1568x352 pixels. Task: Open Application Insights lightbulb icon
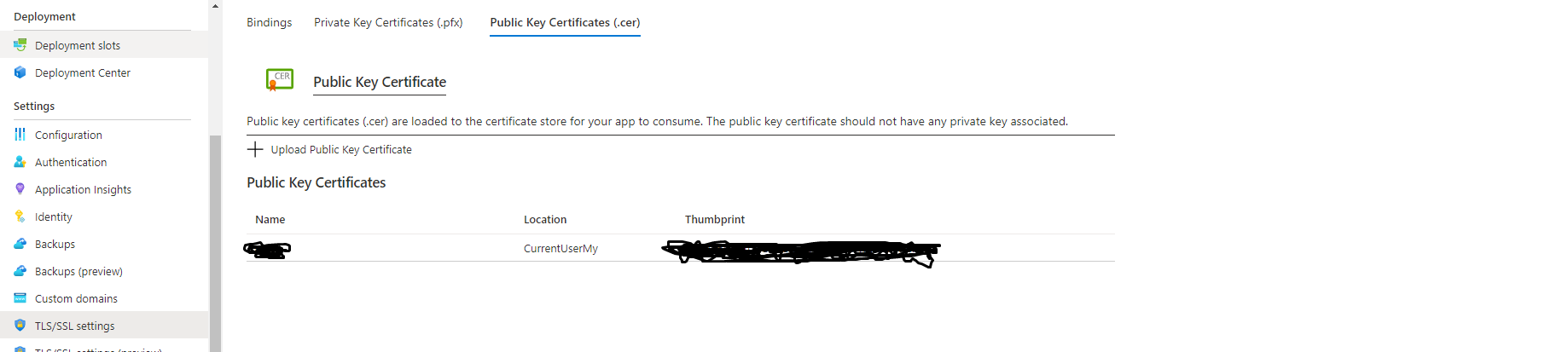(x=20, y=189)
